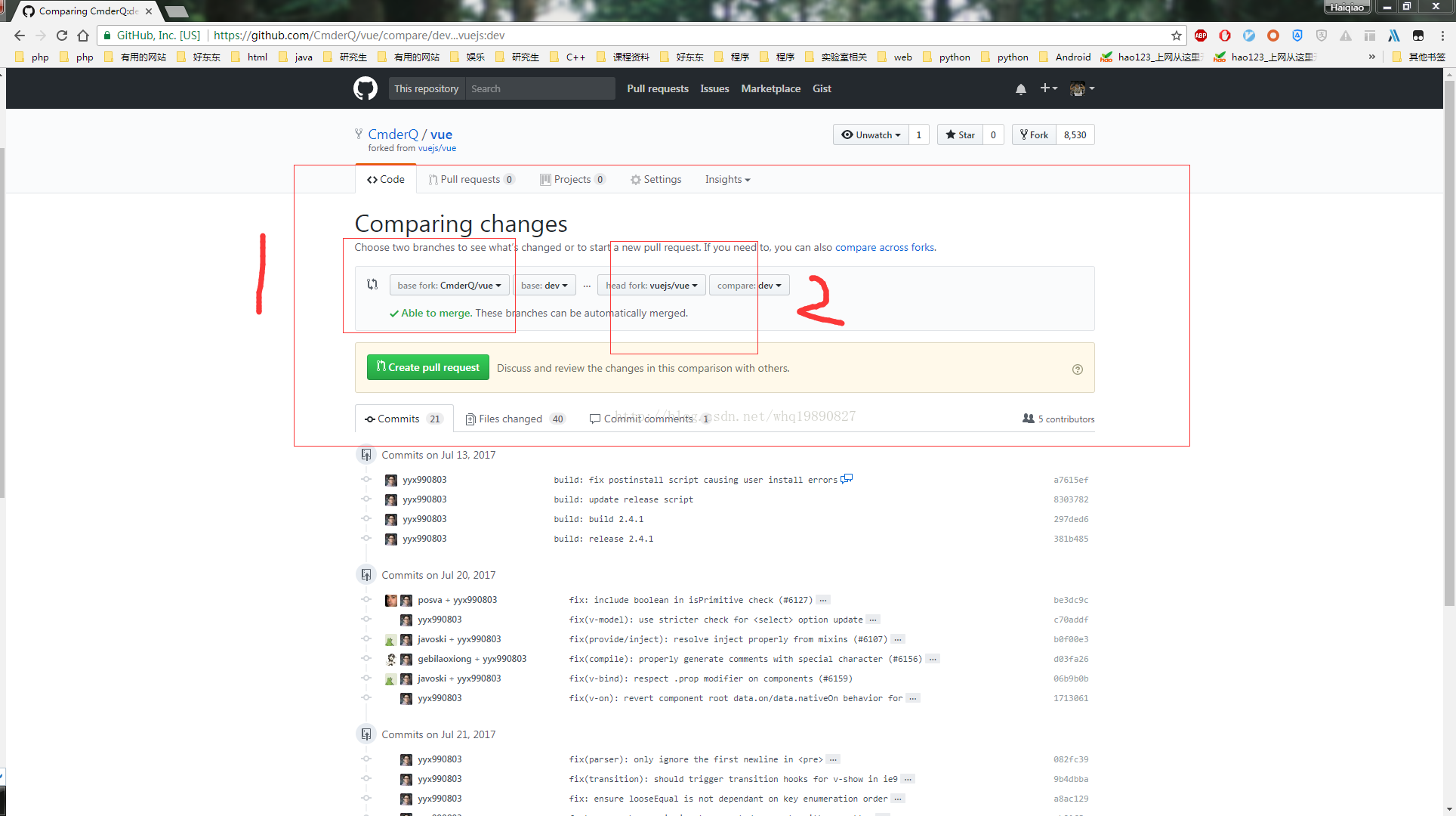Click yyx990803 avatar on update release script commit
This screenshot has width=1456, height=816.
(x=391, y=499)
